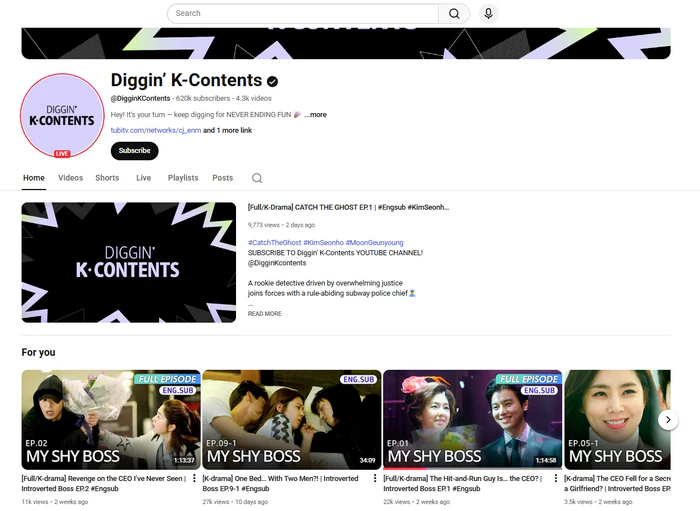The image size is (700, 511).
Task: Open My Shy Boss EP.02 thumbnail
Action: pos(111,420)
